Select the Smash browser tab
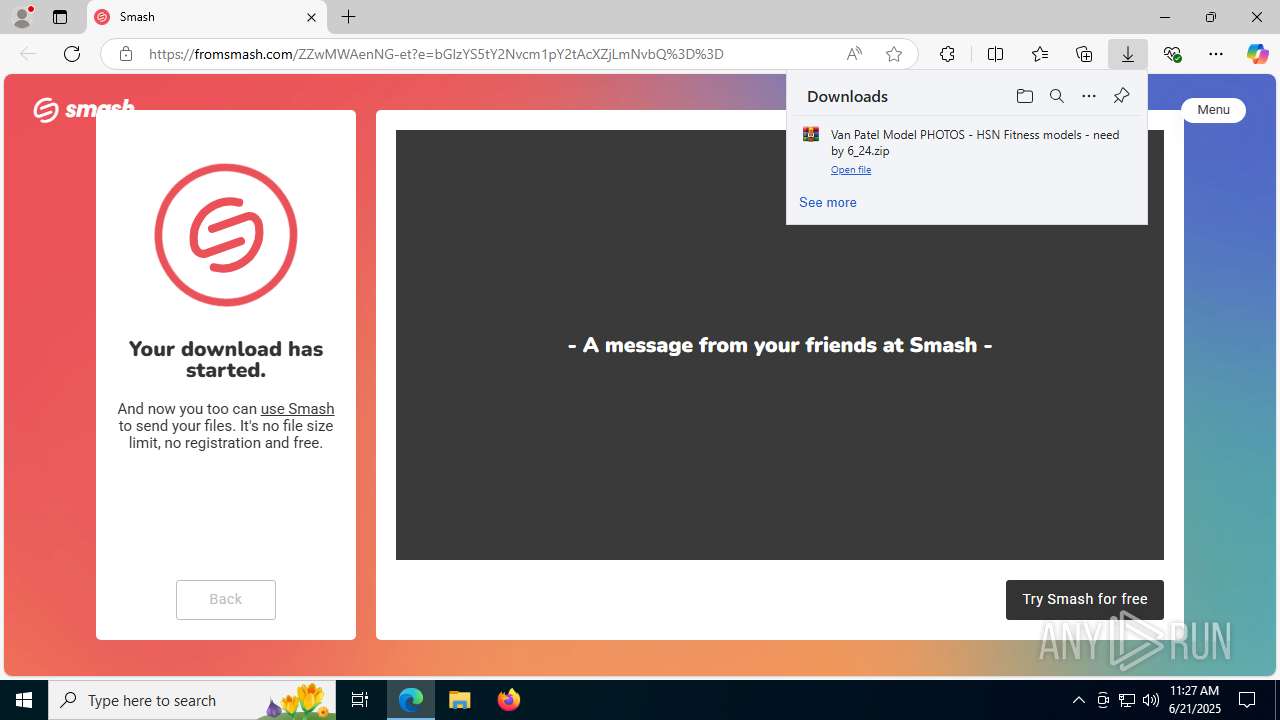The width and height of the screenshot is (1280, 720). coord(207,17)
